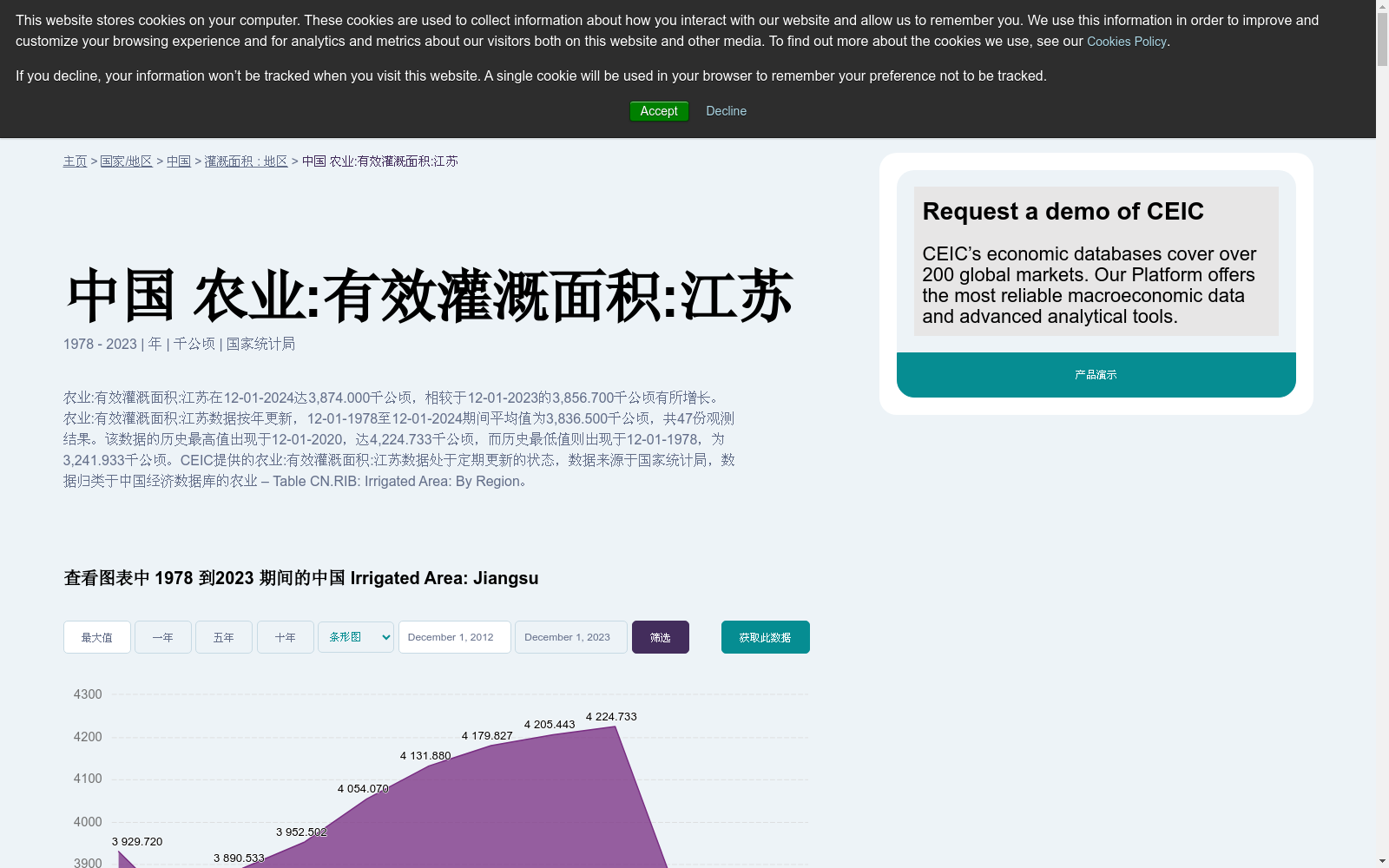Image resolution: width=1389 pixels, height=868 pixels.
Task: Click the 3 952.502 data label
Action: tap(301, 832)
